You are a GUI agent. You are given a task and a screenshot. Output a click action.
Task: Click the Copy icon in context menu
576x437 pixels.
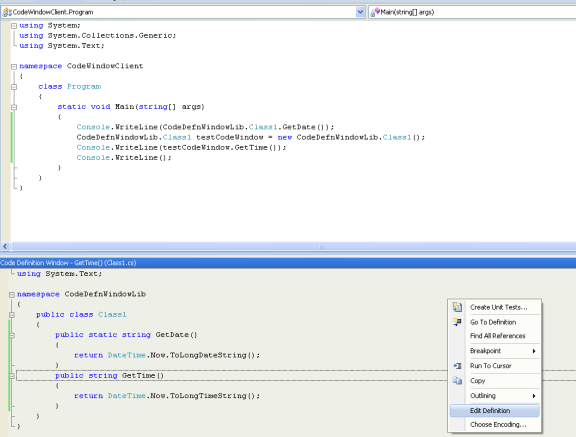tap(457, 381)
